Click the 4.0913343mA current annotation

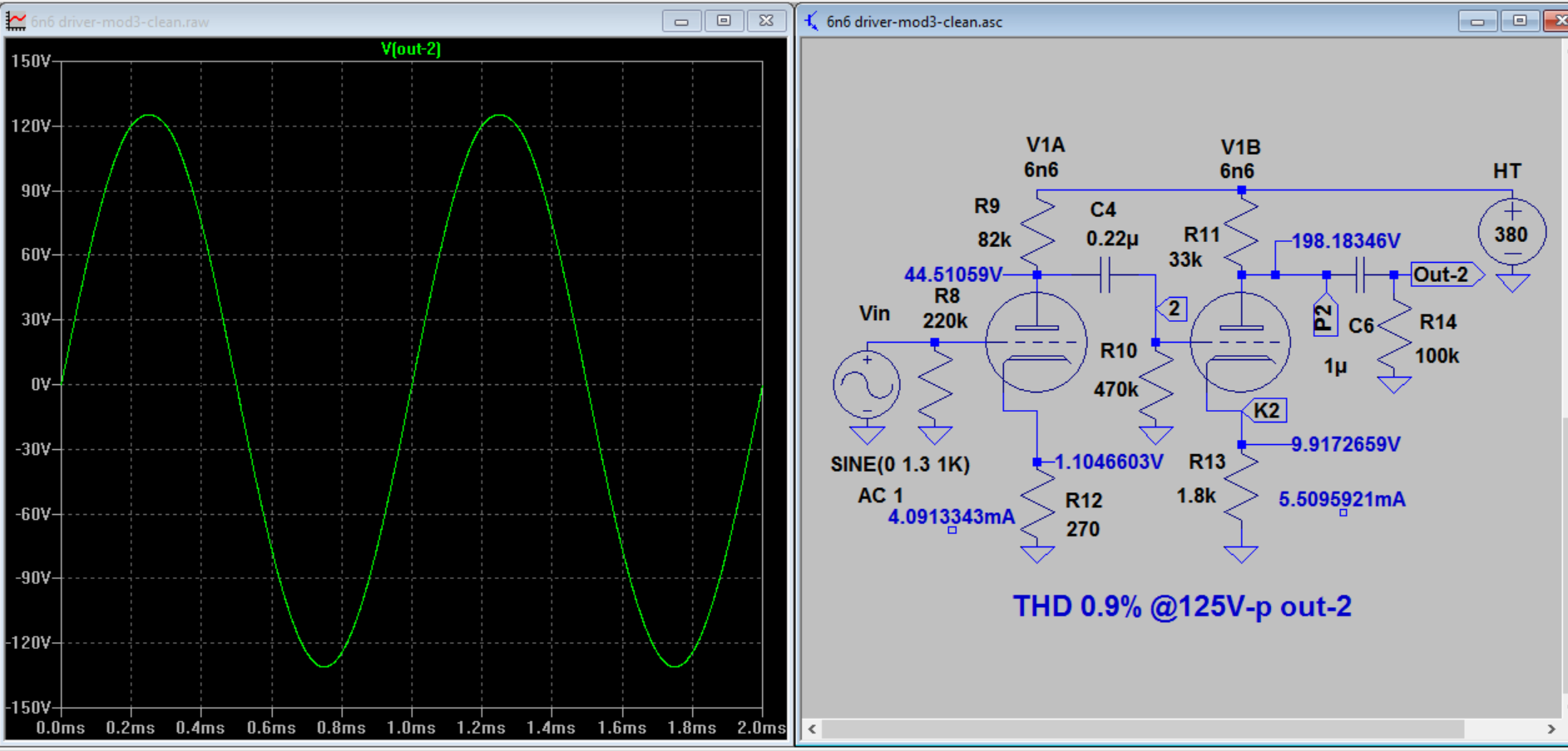pos(952,517)
